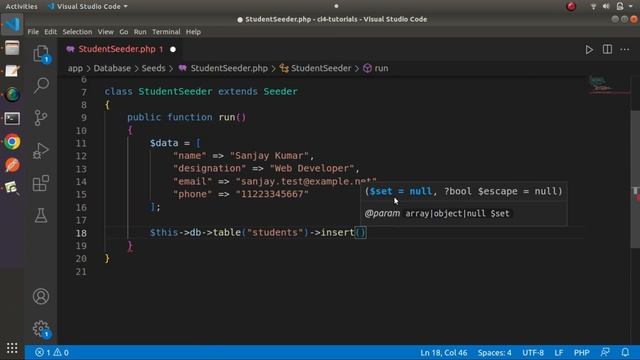Launch Files from the Ubuntu dock
This screenshot has width=640, height=360.
tap(12, 48)
